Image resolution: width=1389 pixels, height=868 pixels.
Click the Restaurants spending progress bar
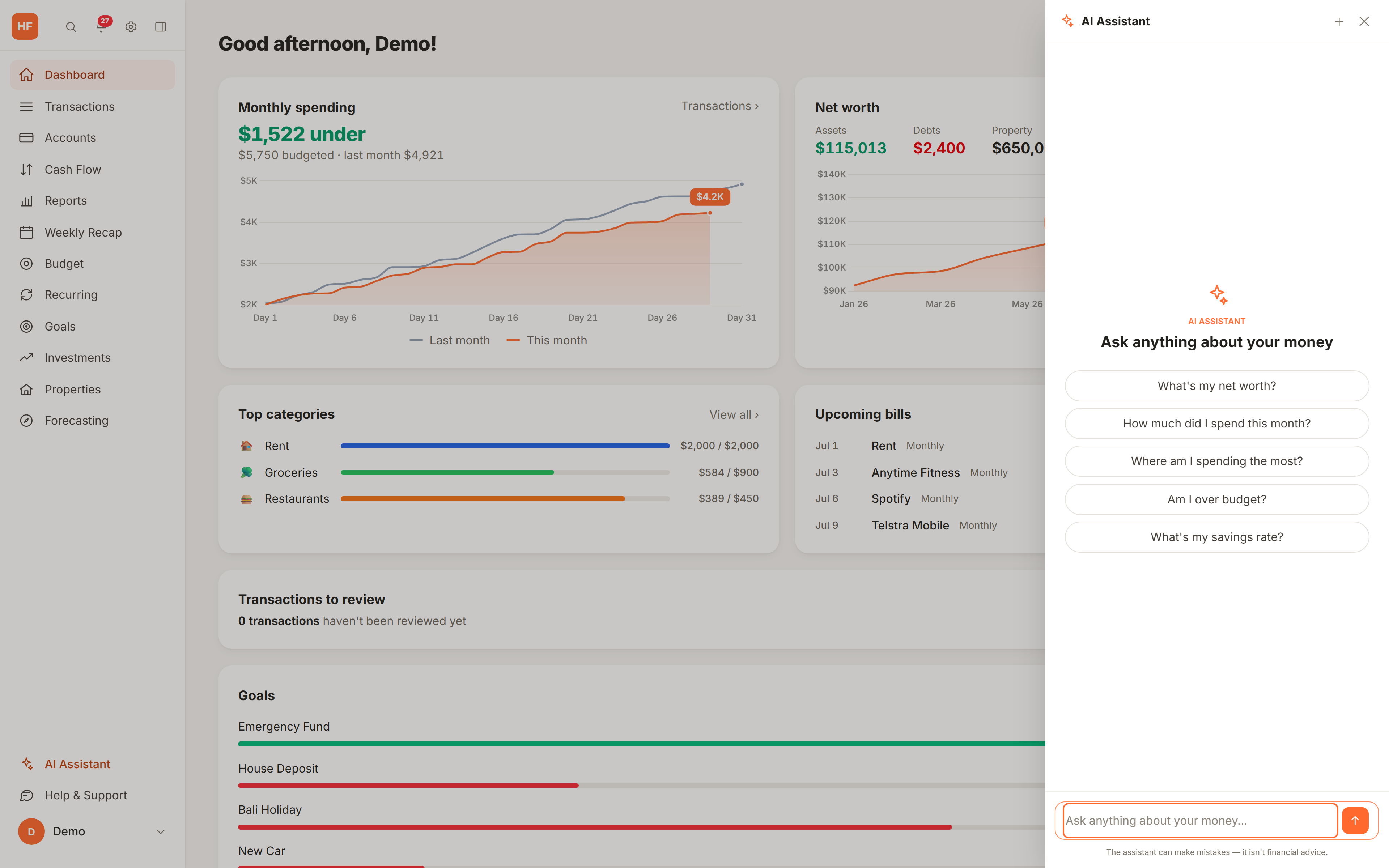click(505, 499)
